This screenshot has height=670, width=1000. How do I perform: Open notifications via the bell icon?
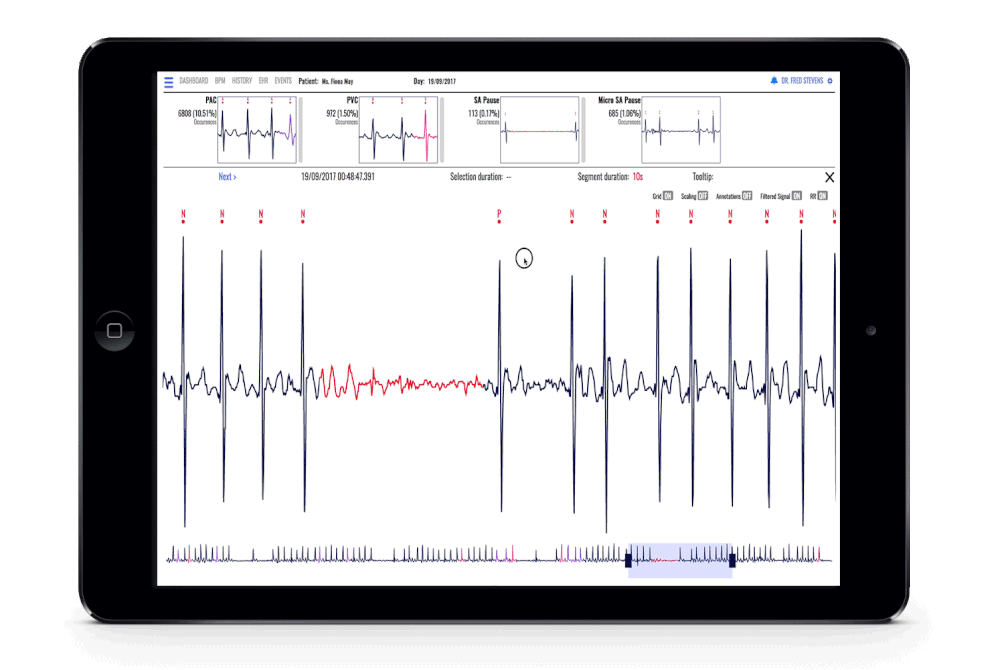pyautogui.click(x=775, y=81)
